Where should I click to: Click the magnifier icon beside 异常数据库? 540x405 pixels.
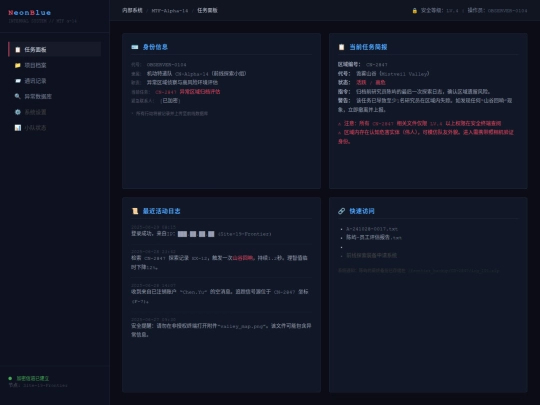click(x=18, y=96)
